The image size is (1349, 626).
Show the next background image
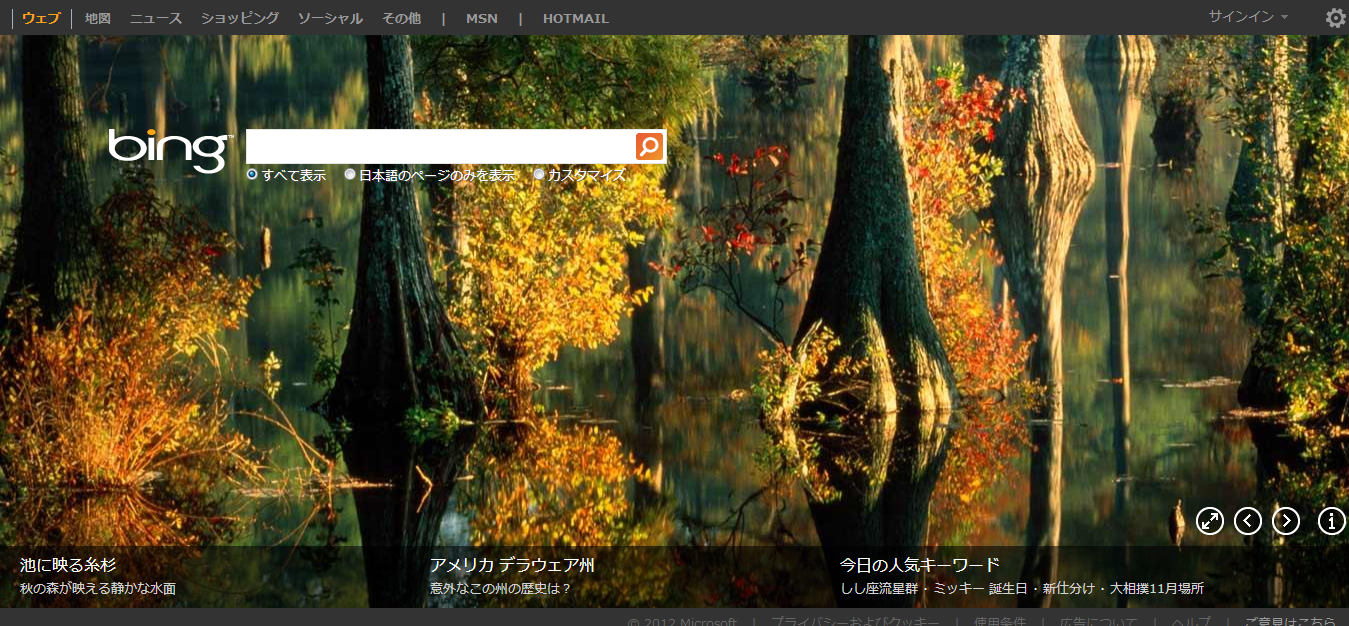[1286, 521]
